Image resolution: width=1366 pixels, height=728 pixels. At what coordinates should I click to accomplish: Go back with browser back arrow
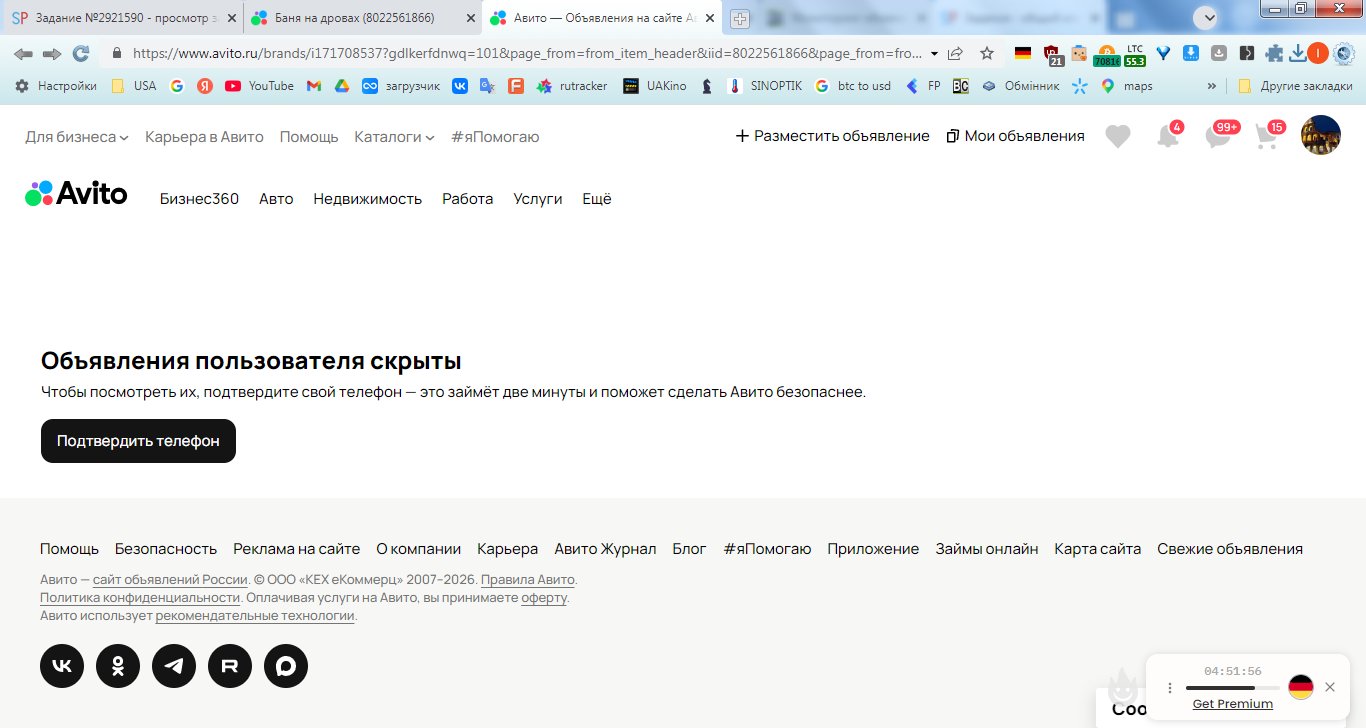[23, 53]
